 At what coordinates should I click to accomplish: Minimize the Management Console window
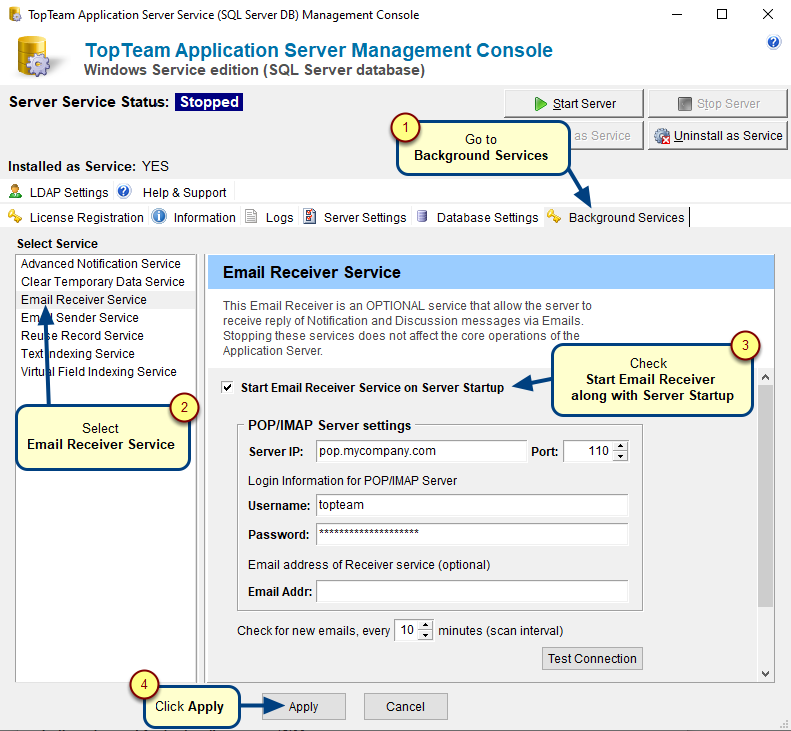[676, 15]
